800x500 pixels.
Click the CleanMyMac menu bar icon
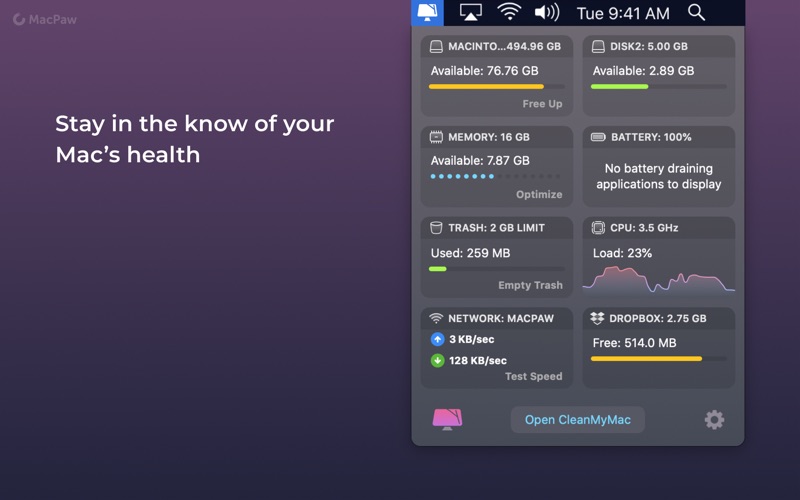(x=427, y=12)
